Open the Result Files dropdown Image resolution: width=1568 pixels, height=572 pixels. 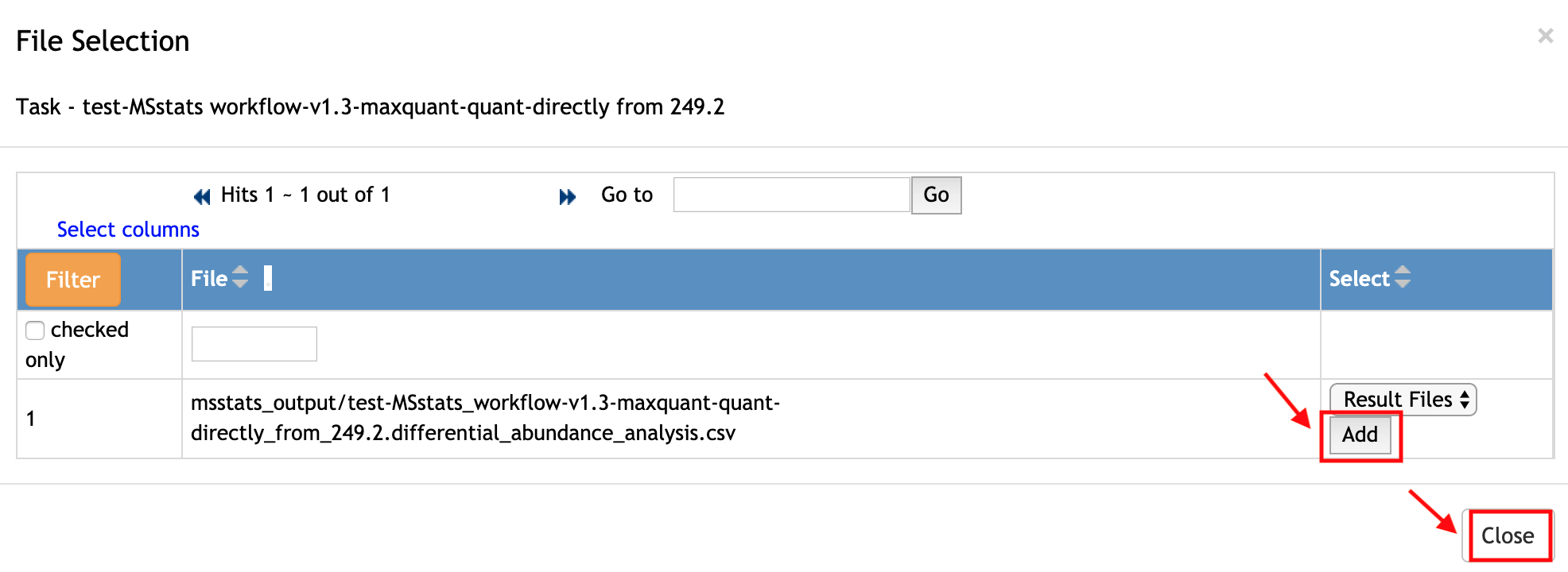(1403, 400)
